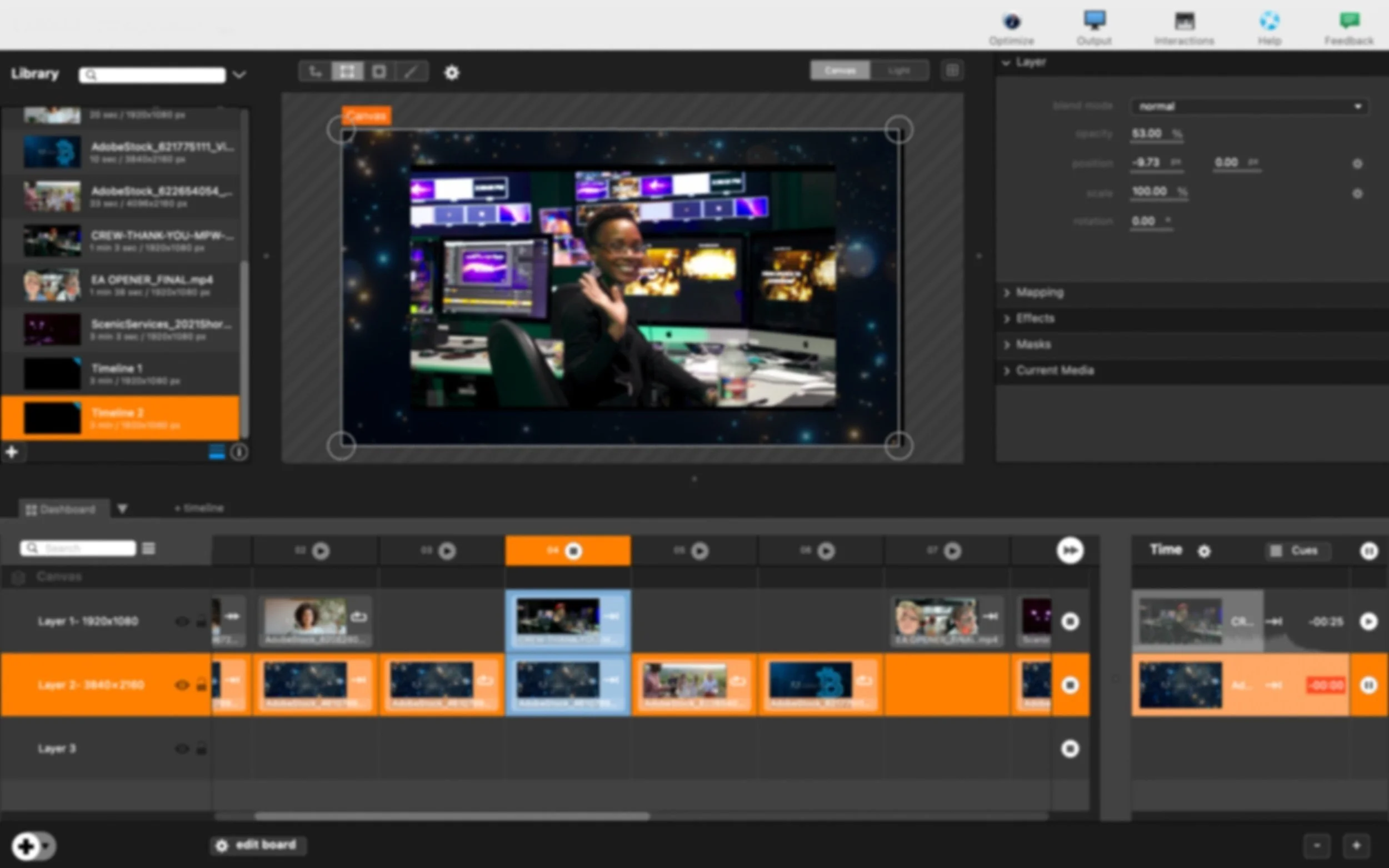Click the info icon below the library
This screenshot has width=1389, height=868.
pos(239,453)
